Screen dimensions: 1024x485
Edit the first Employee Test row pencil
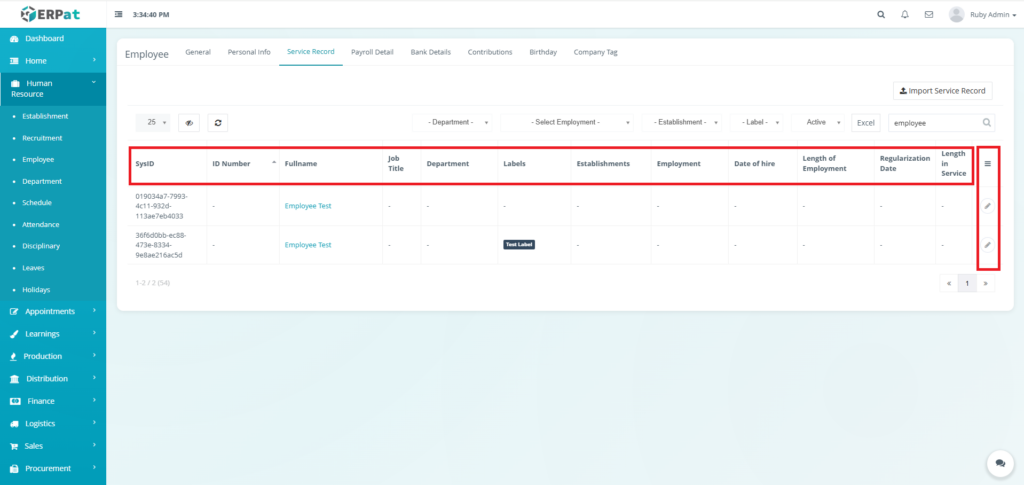tap(987, 206)
